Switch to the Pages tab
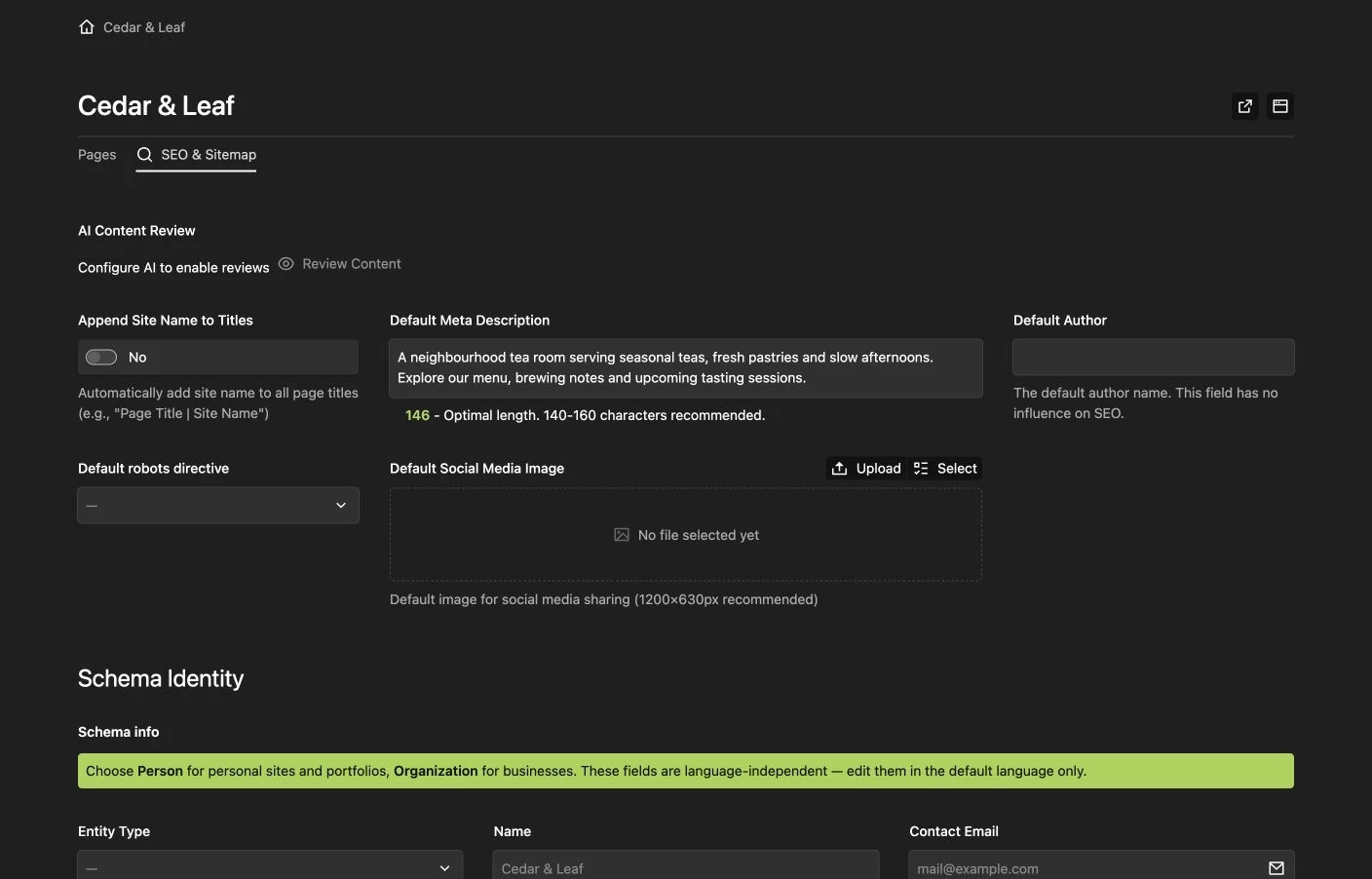Viewport: 1372px width, 879px height. tap(97, 155)
